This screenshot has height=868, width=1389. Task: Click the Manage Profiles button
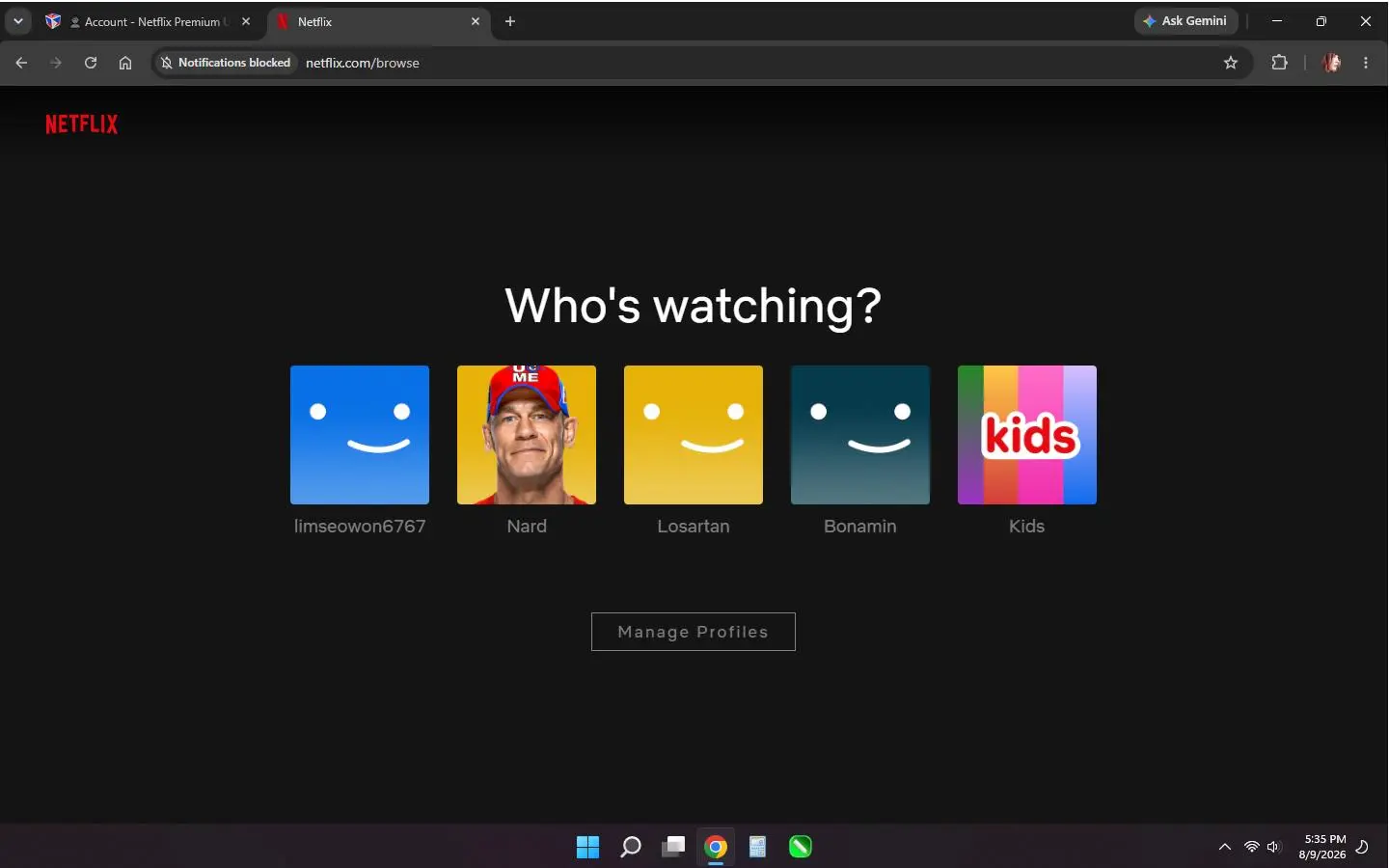tap(694, 632)
